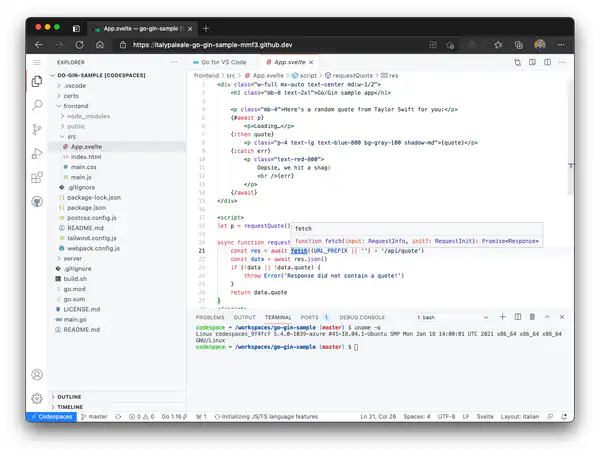Expand the server folder
The image size is (600, 456).
pos(72,258)
